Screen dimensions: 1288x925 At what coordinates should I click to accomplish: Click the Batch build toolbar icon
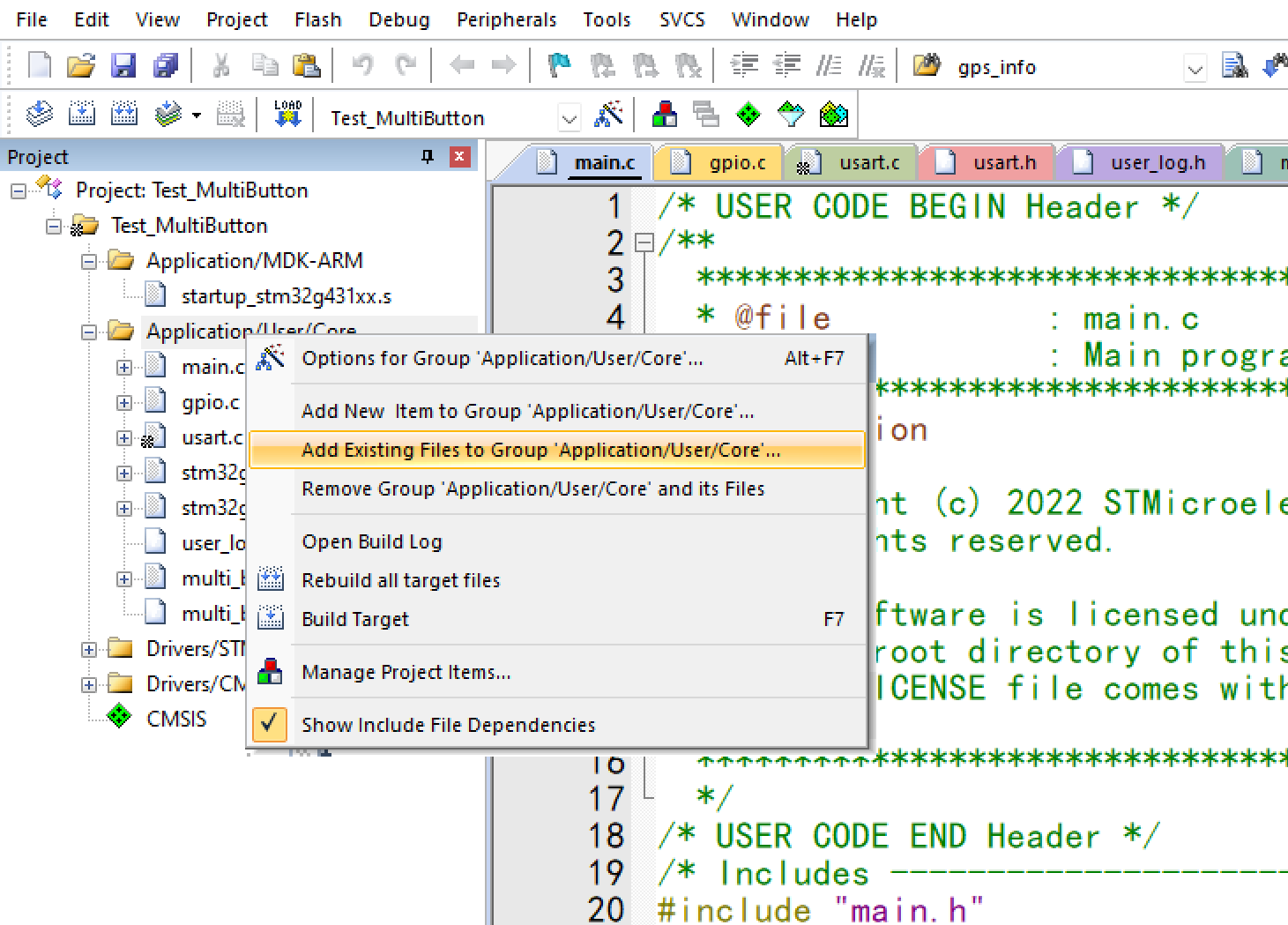[x=168, y=115]
